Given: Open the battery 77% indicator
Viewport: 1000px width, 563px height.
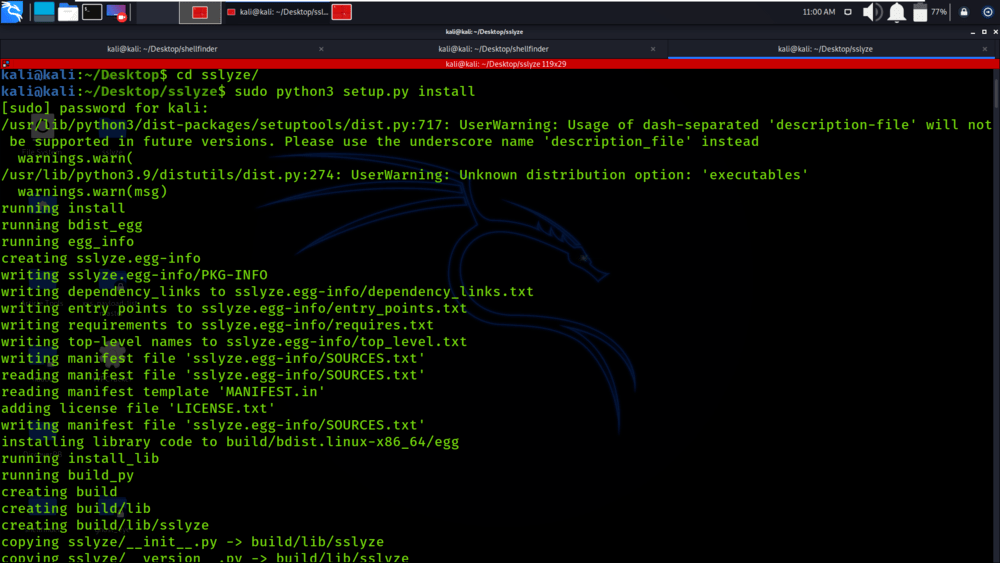Looking at the screenshot, I should (929, 12).
